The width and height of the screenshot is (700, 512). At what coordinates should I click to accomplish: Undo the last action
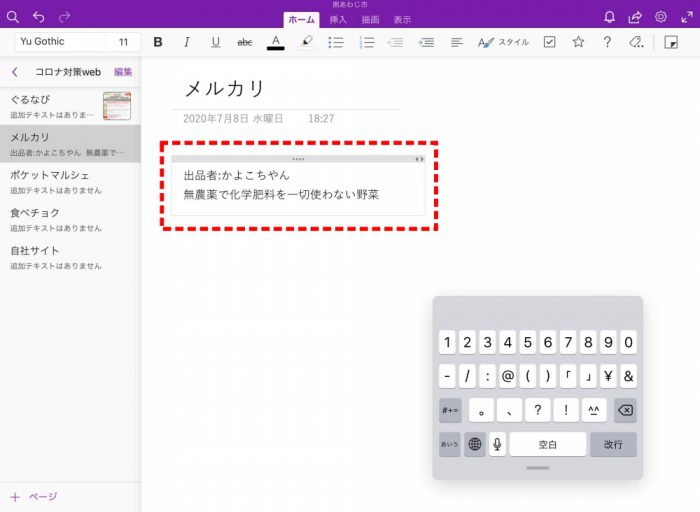coord(39,17)
